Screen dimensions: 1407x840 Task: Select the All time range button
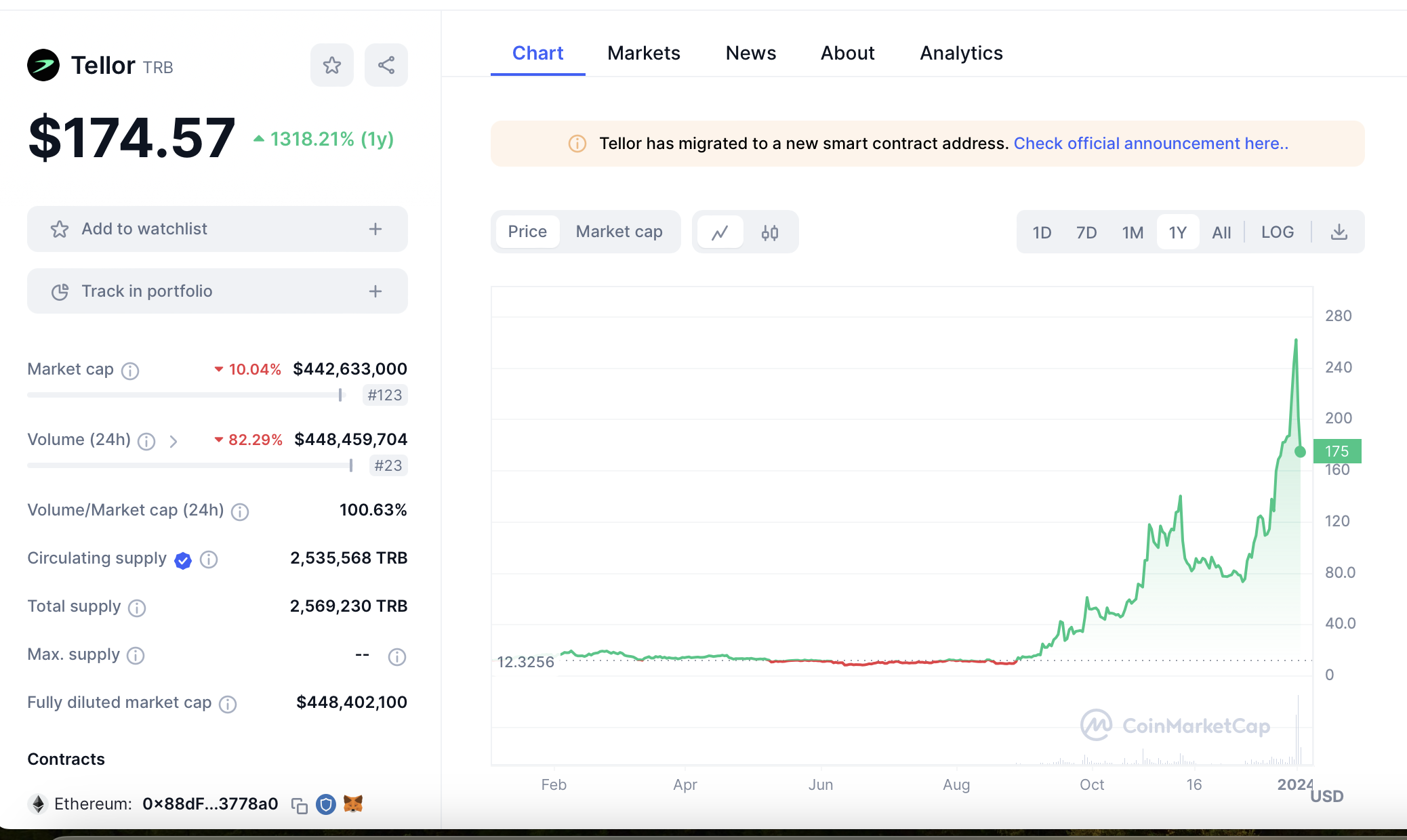[1221, 232]
